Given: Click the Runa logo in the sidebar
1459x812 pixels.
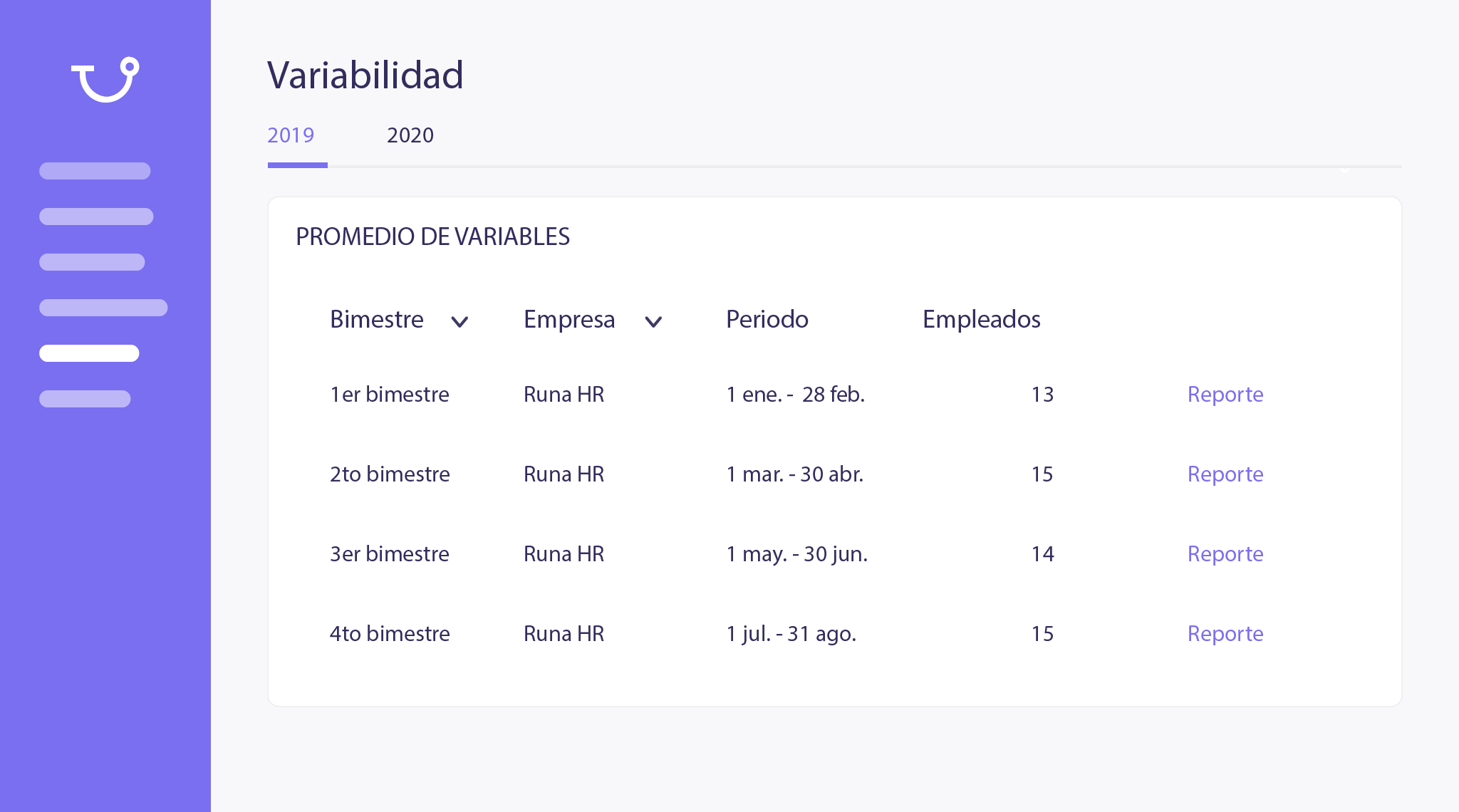Looking at the screenshot, I should click(105, 79).
